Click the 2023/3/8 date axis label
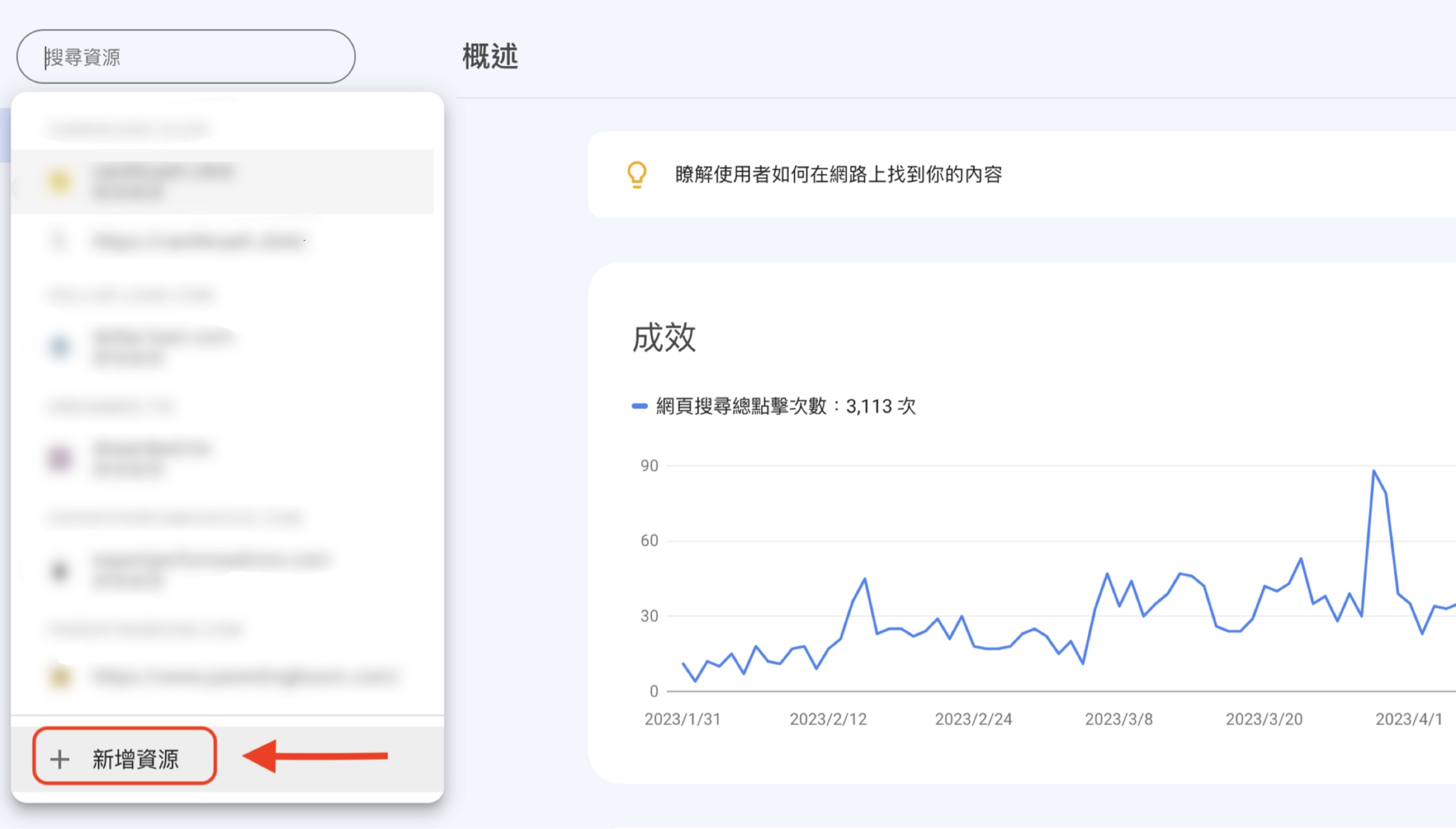This screenshot has height=829, width=1456. pyautogui.click(x=1119, y=719)
